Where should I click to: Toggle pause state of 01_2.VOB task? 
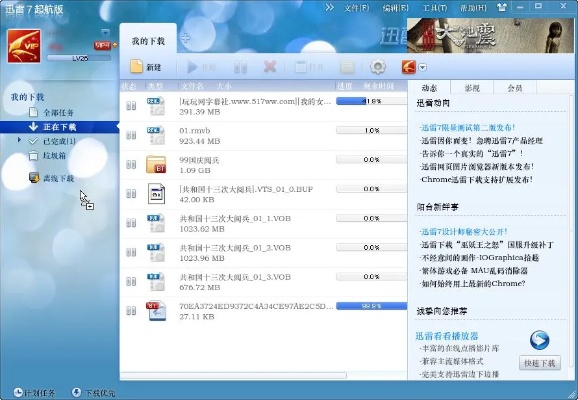131,253
